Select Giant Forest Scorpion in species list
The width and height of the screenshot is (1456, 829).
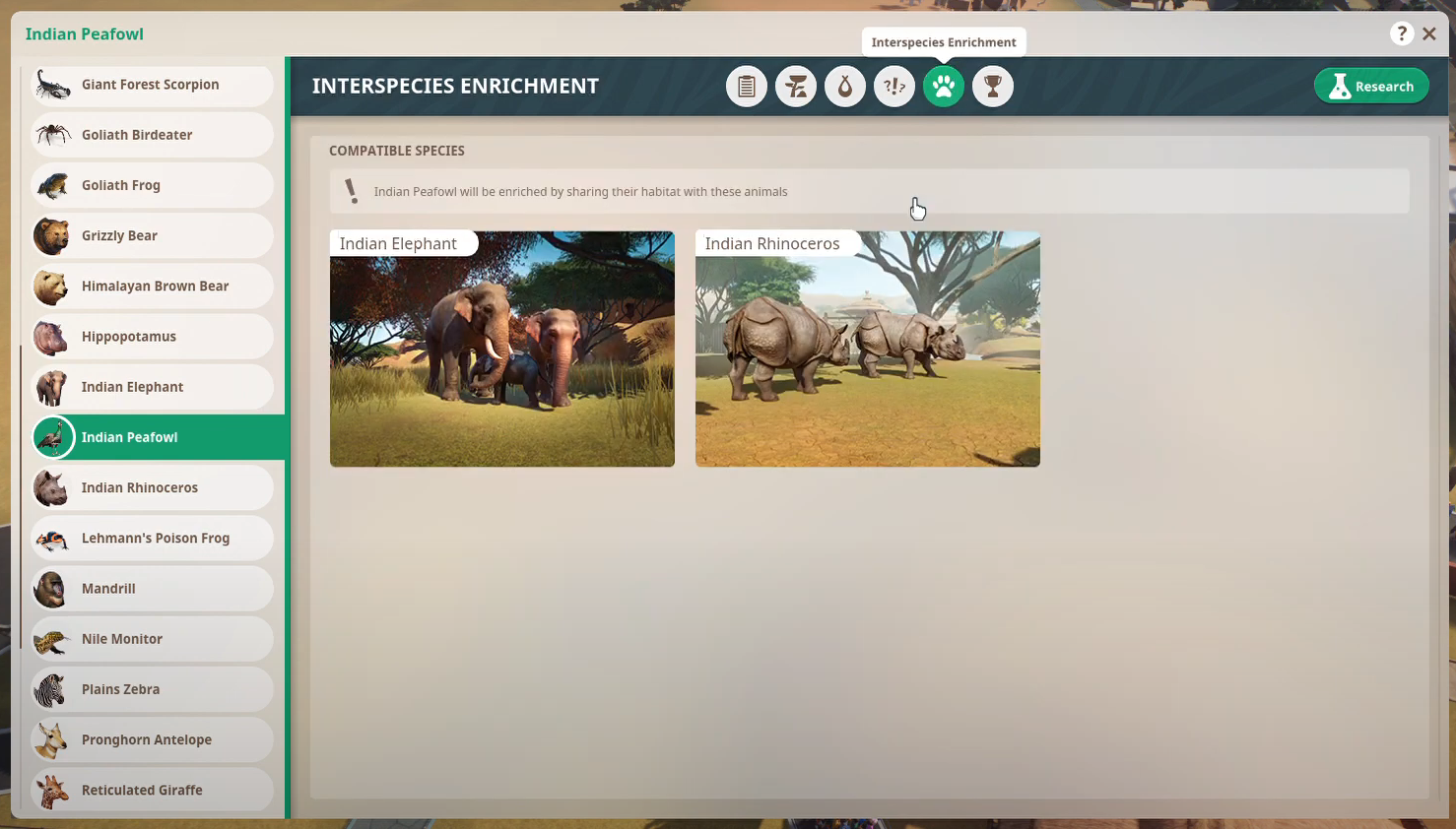pos(152,85)
